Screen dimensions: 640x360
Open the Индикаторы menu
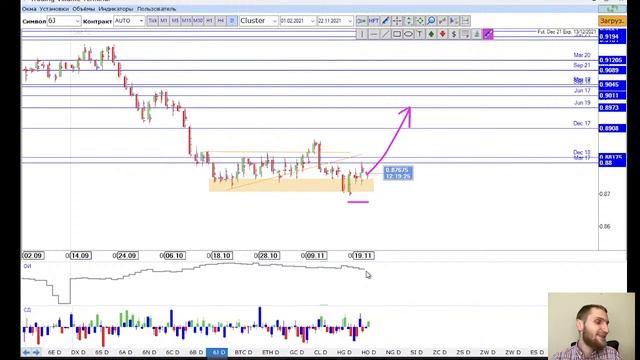(116, 9)
